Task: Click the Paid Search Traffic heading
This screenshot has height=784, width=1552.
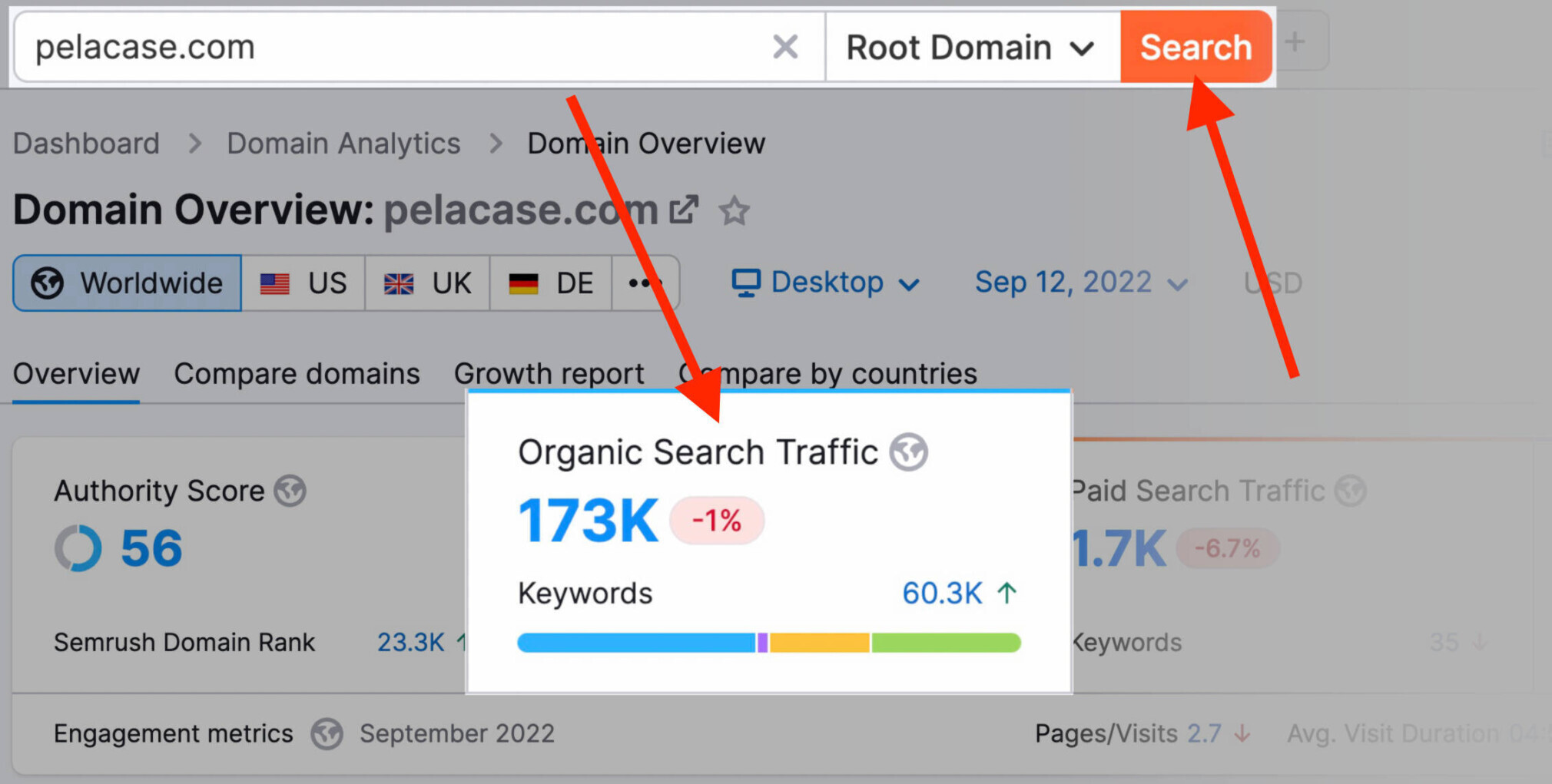Action: (1199, 491)
